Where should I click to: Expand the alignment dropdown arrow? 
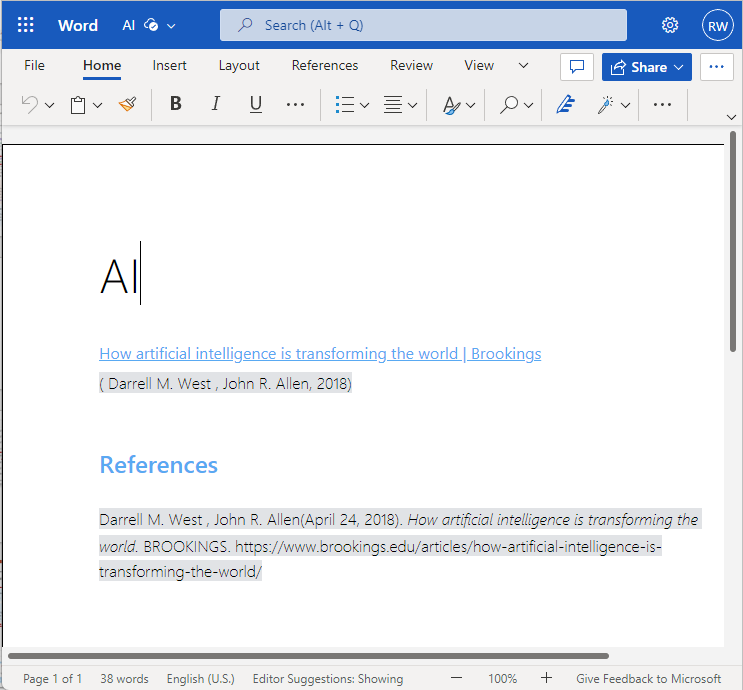413,105
